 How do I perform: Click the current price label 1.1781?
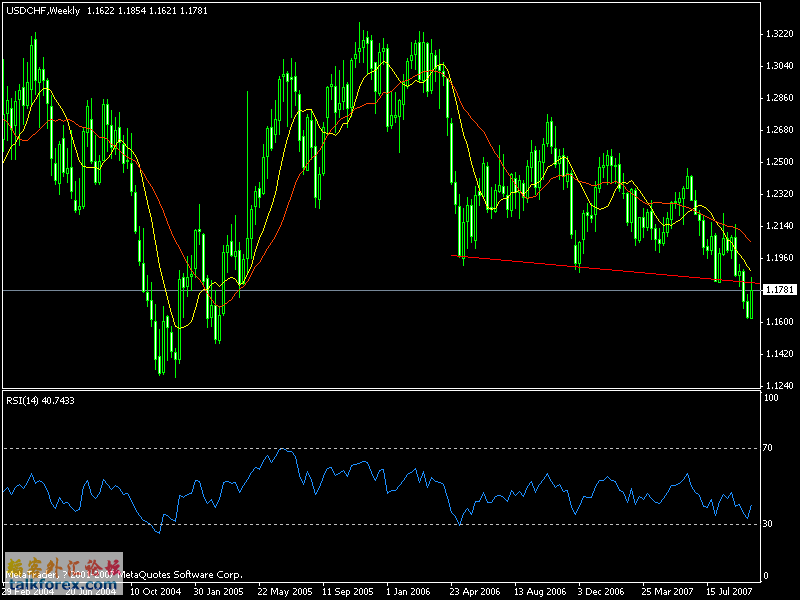click(x=777, y=290)
